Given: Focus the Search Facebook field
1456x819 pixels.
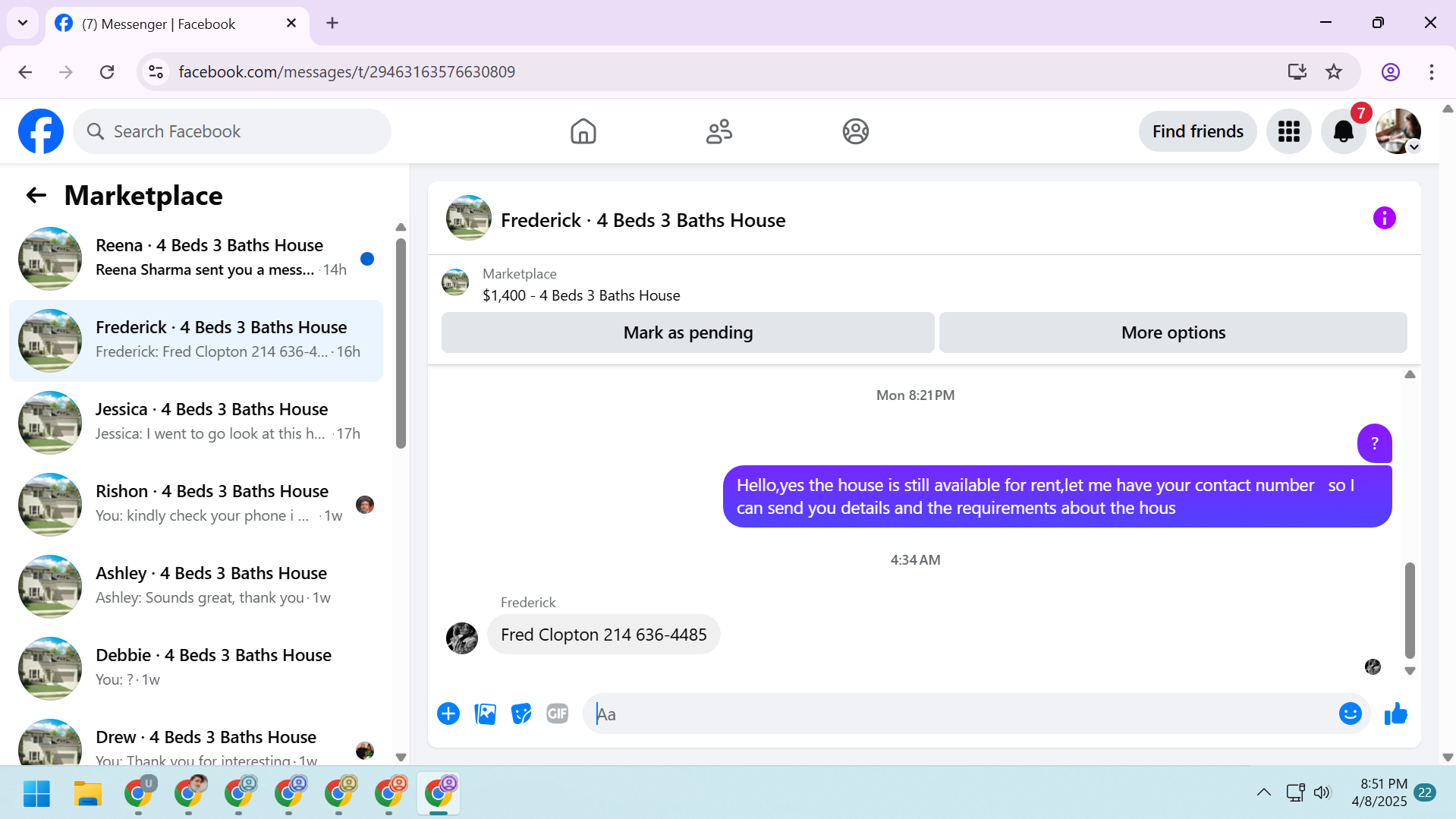Looking at the screenshot, I should [x=232, y=131].
